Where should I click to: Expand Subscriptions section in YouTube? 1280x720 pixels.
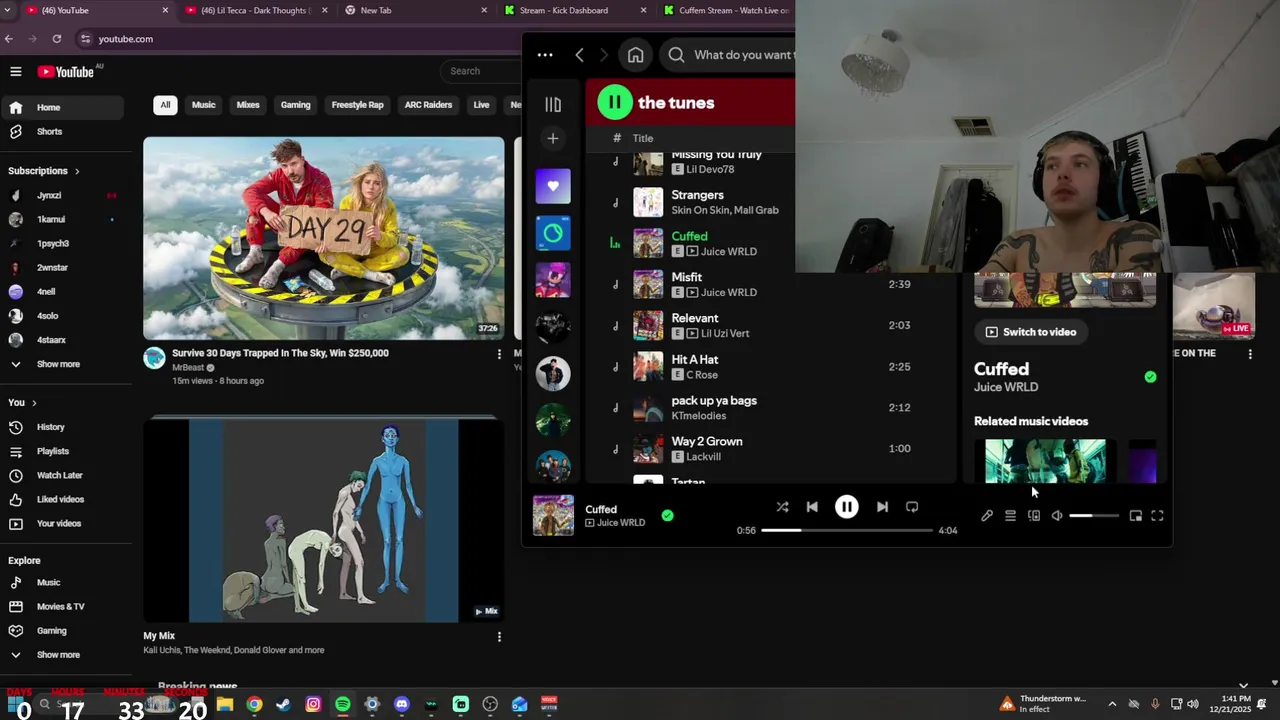[44, 171]
